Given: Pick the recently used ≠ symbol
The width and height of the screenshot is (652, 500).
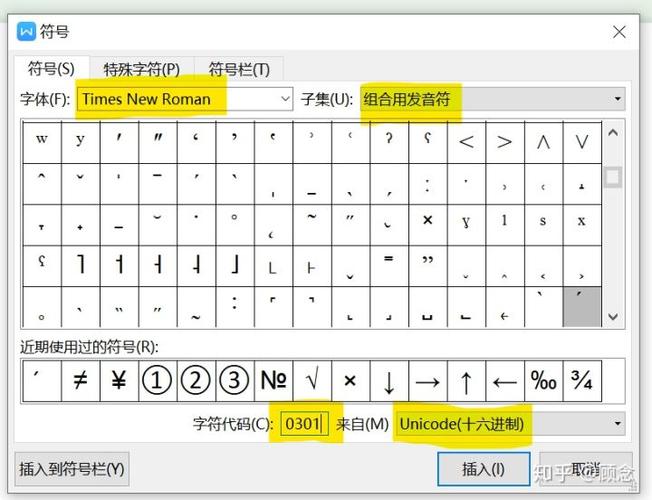Looking at the screenshot, I should pyautogui.click(x=80, y=381).
